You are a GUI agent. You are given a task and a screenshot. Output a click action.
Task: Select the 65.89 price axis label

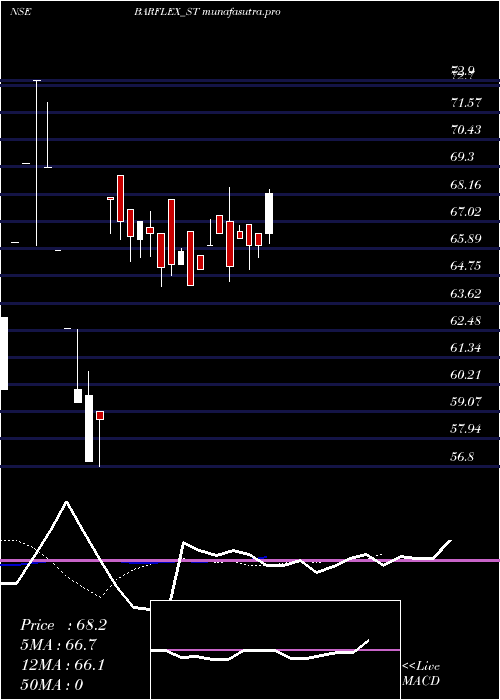(x=466, y=239)
